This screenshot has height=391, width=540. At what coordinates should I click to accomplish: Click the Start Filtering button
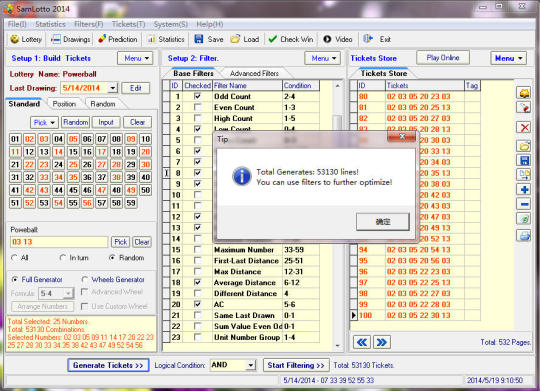tap(296, 365)
